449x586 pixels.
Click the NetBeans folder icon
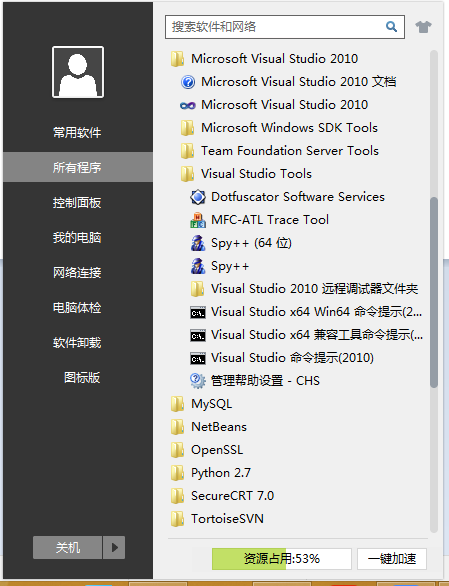[177, 427]
